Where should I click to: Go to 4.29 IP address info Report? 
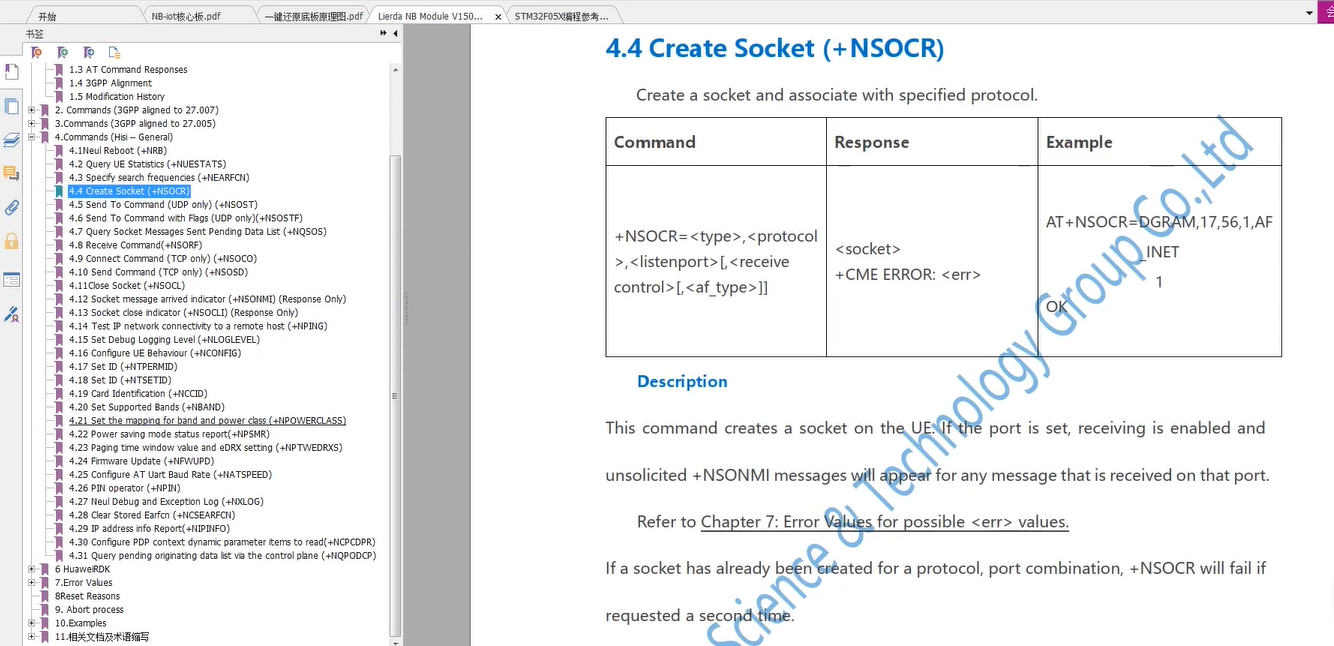coord(149,529)
